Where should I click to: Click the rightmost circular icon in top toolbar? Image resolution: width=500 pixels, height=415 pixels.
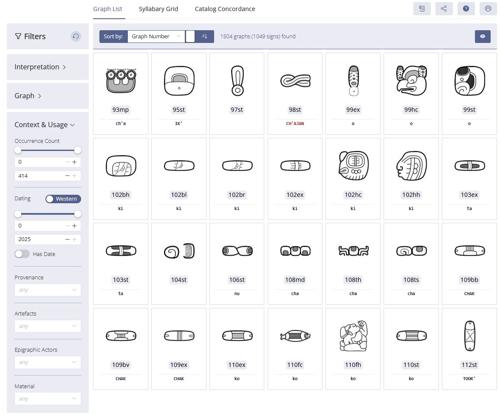[x=488, y=9]
